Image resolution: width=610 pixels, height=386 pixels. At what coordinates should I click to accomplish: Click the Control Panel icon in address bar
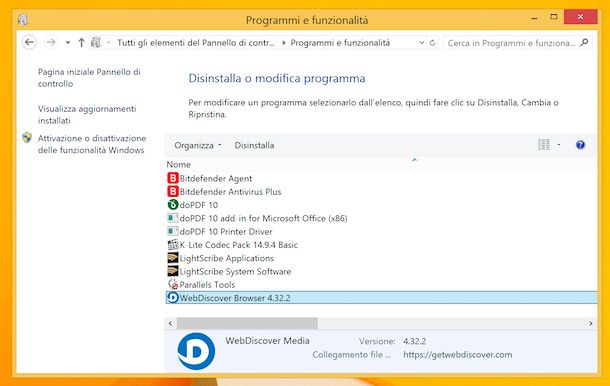96,42
